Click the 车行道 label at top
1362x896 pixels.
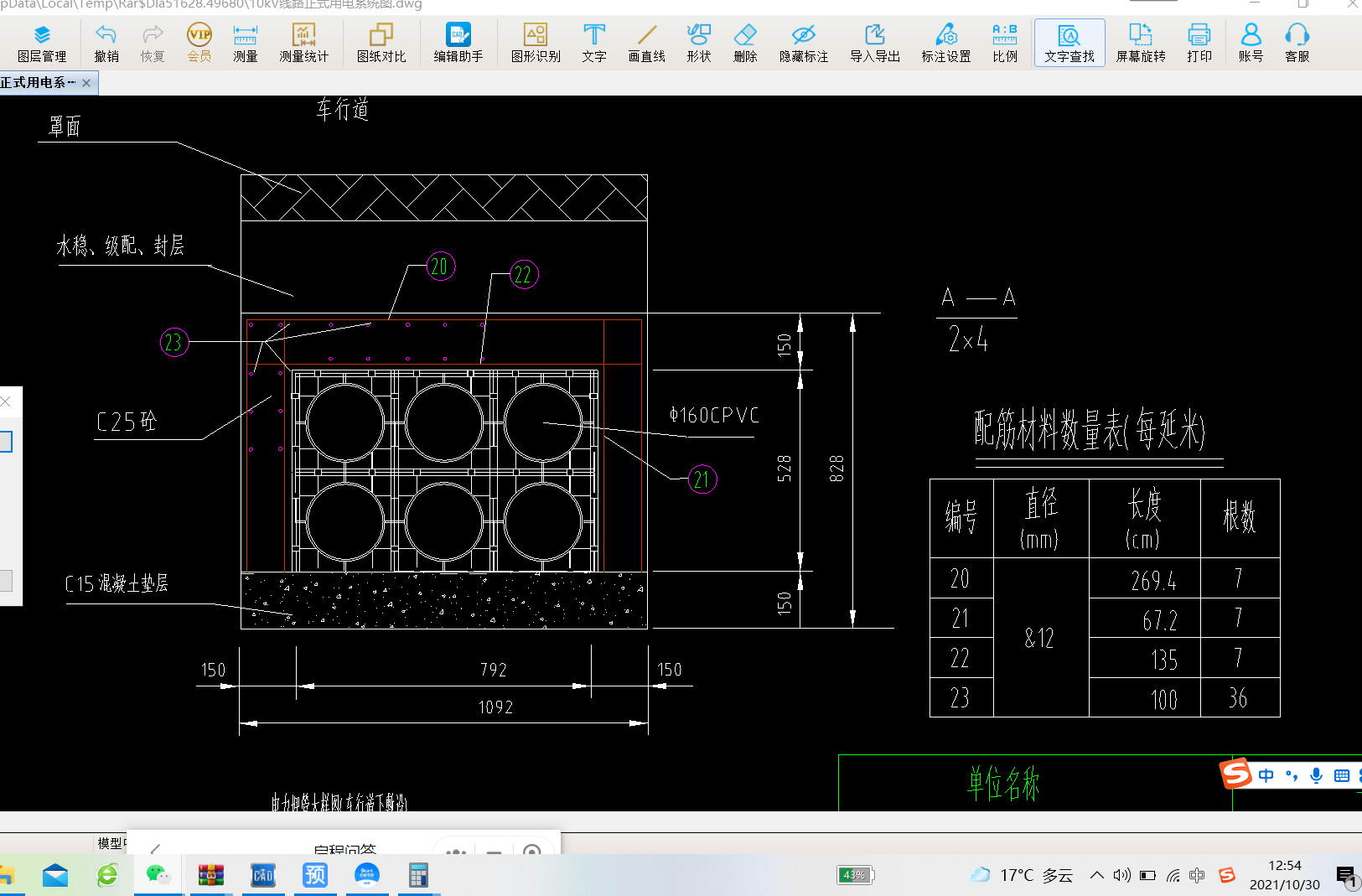[x=343, y=110]
